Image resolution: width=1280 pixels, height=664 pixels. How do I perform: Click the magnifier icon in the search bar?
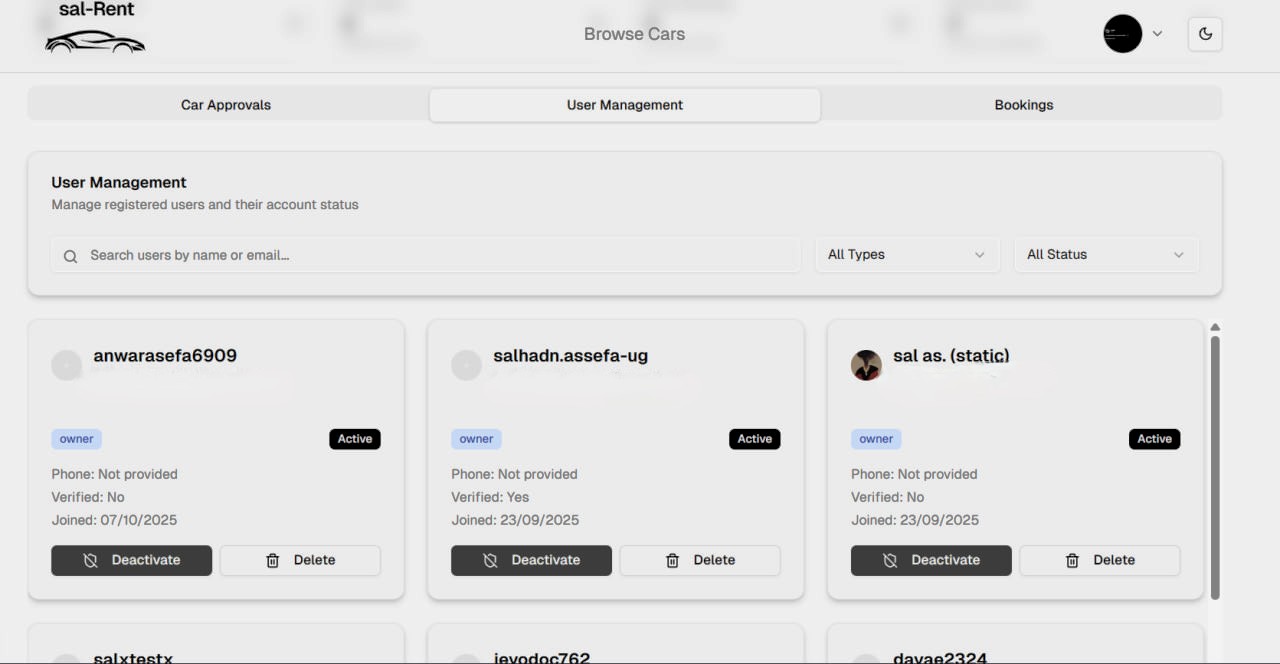coord(70,256)
